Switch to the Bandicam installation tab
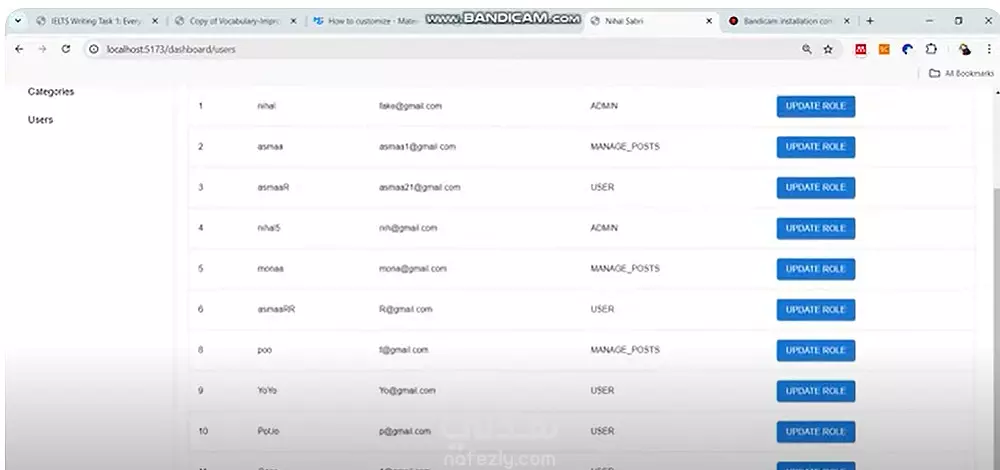 [x=788, y=21]
